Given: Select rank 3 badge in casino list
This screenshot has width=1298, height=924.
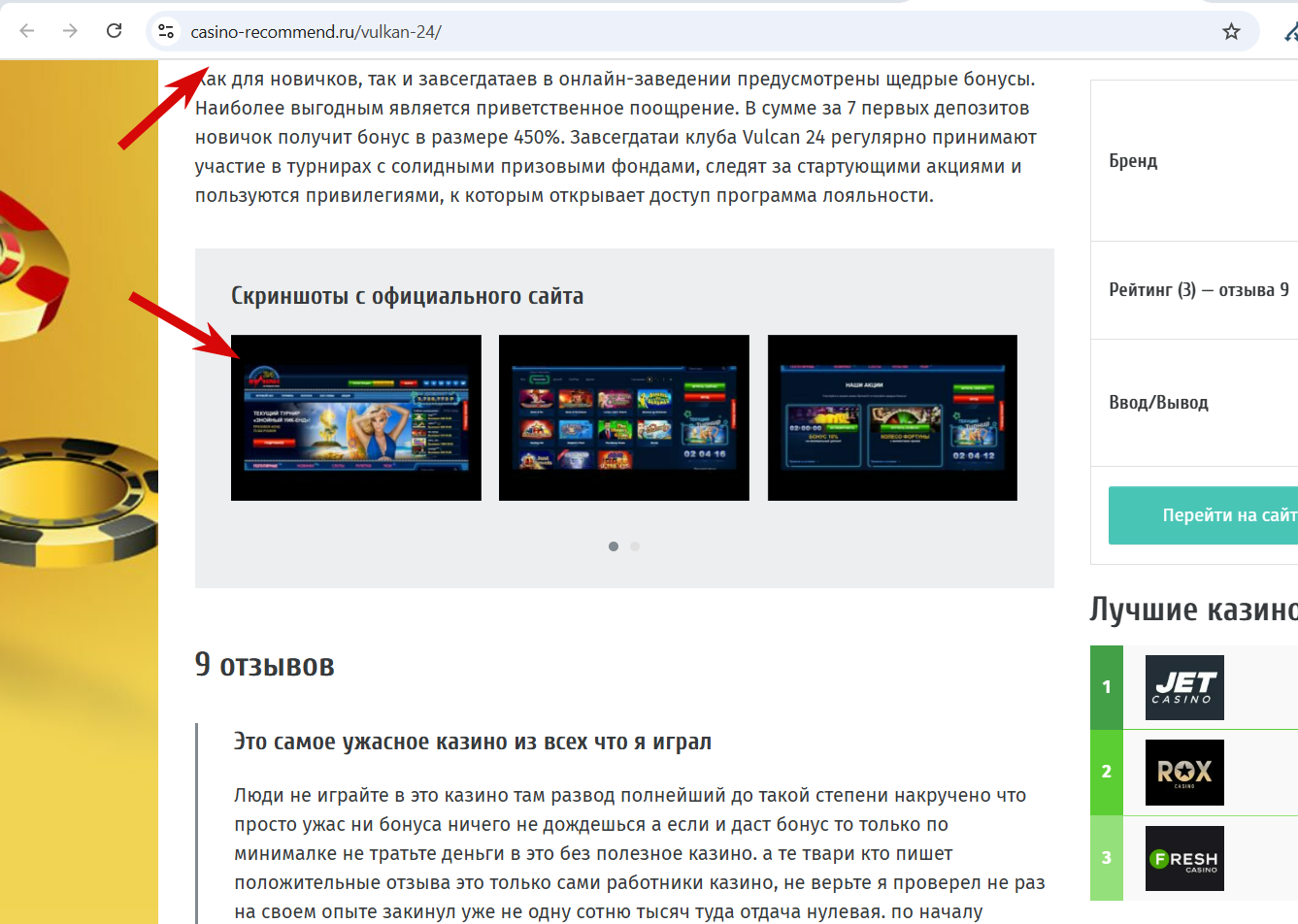Looking at the screenshot, I should [1107, 858].
